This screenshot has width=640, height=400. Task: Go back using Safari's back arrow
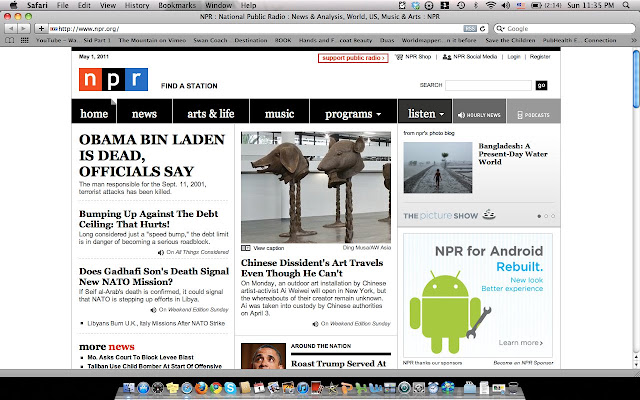[x=11, y=29]
